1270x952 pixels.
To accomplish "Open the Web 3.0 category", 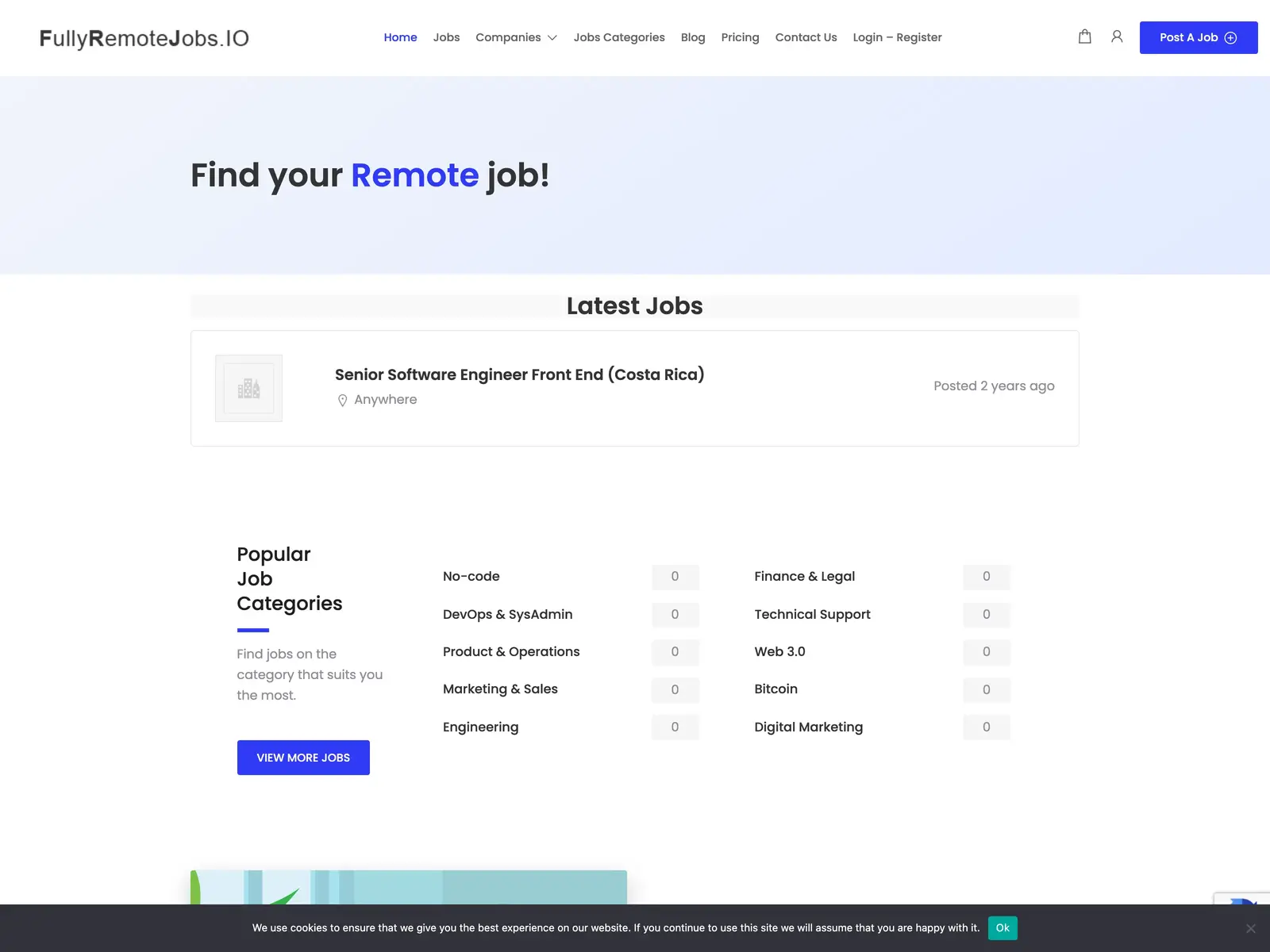I will click(779, 652).
